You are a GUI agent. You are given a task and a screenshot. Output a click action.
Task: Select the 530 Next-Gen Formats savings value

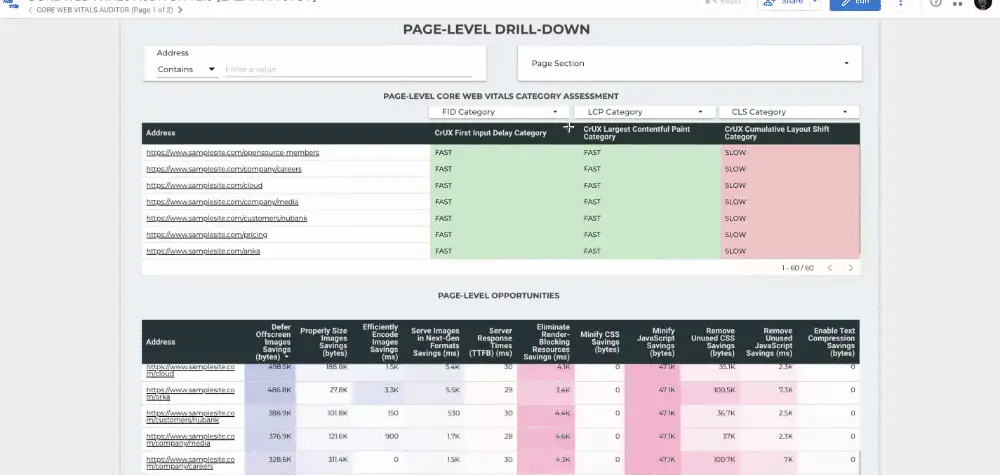(x=453, y=413)
